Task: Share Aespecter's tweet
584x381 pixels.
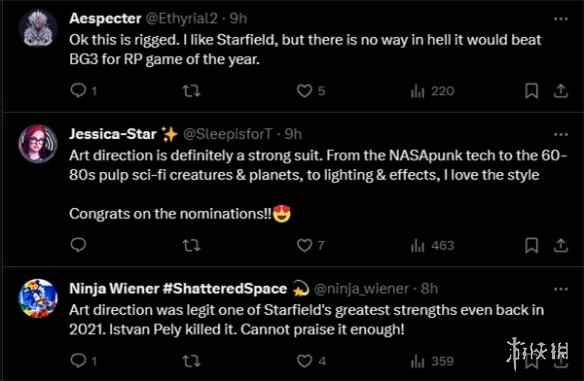Action: (x=561, y=91)
